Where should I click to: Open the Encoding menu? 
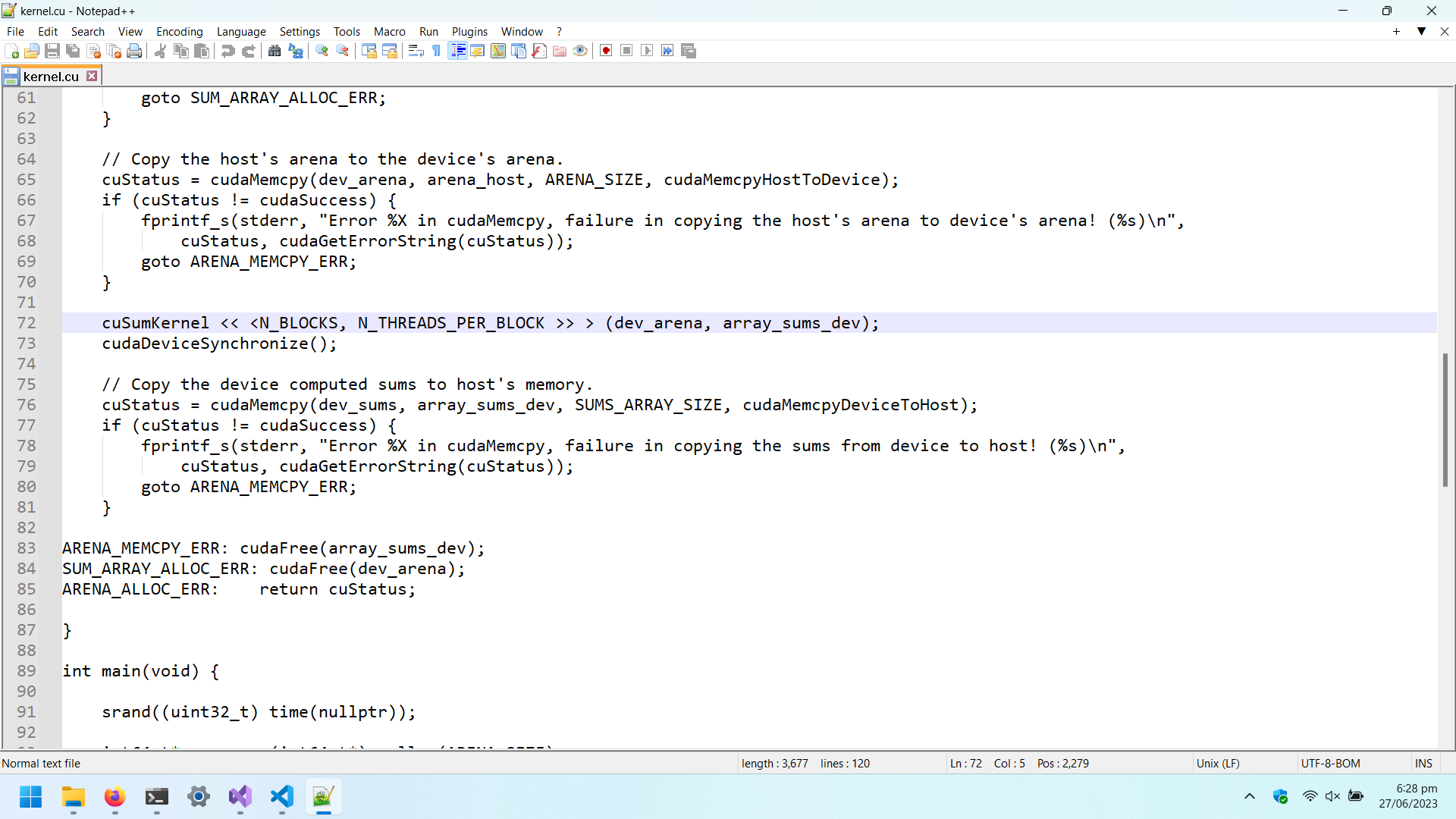(179, 31)
